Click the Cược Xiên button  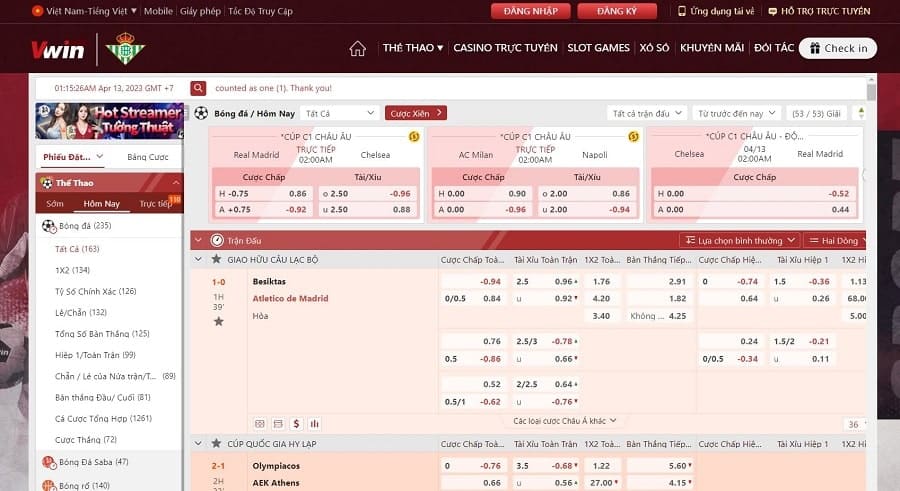[x=416, y=113]
